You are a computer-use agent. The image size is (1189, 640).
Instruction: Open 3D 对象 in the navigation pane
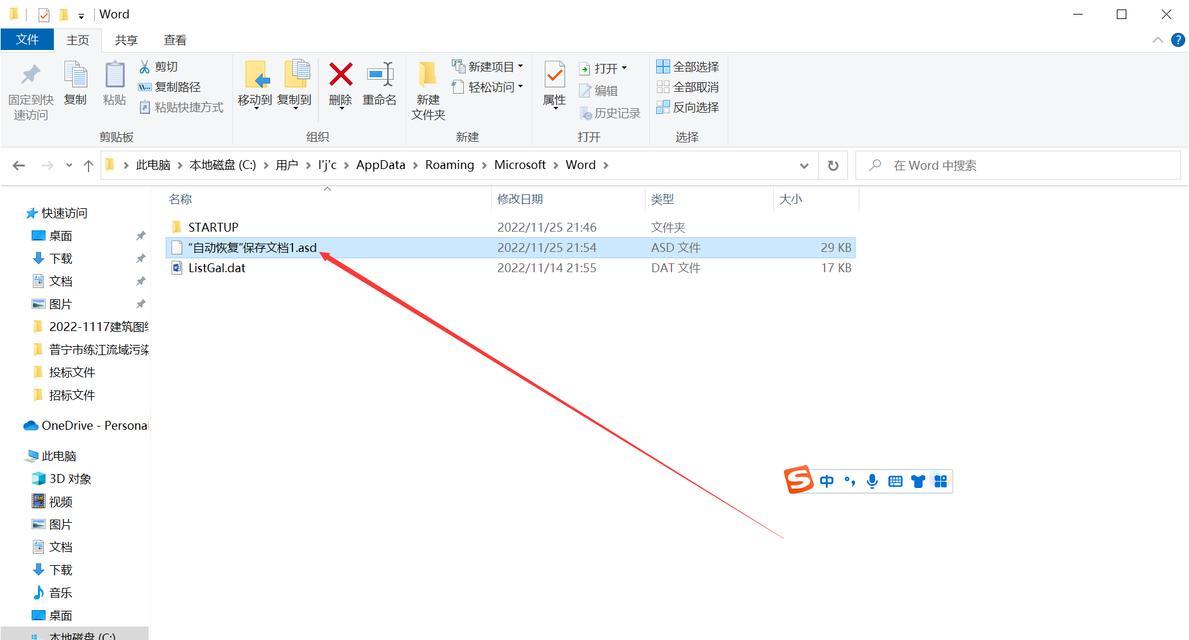[61, 478]
